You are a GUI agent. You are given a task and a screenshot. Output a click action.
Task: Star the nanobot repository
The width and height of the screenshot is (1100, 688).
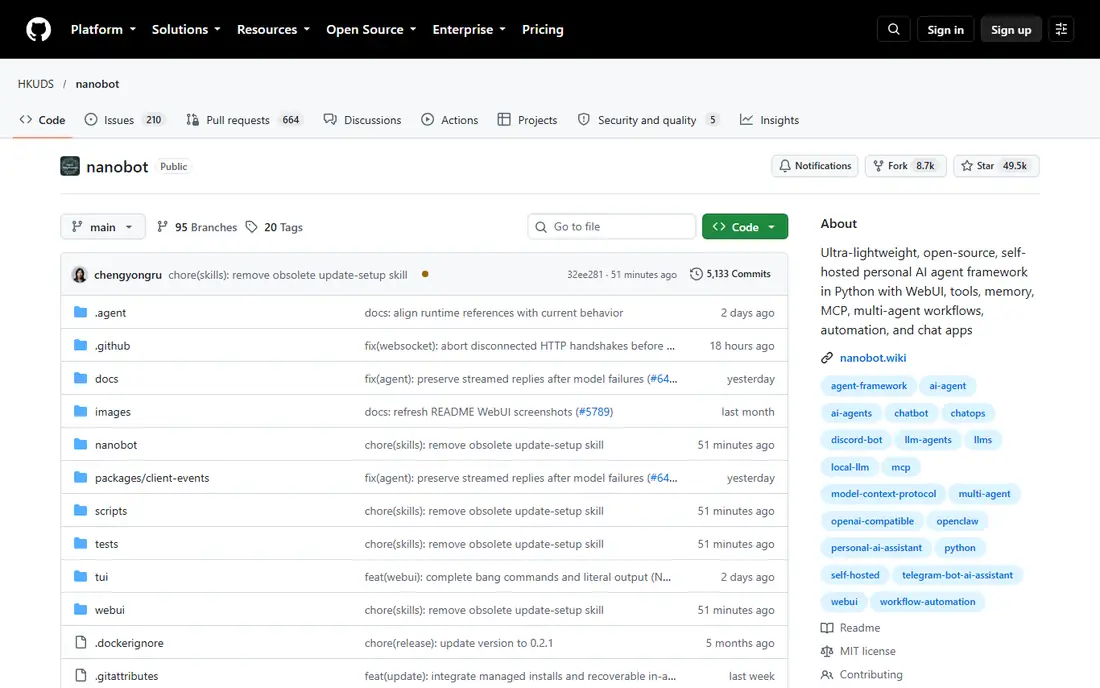[996, 166]
